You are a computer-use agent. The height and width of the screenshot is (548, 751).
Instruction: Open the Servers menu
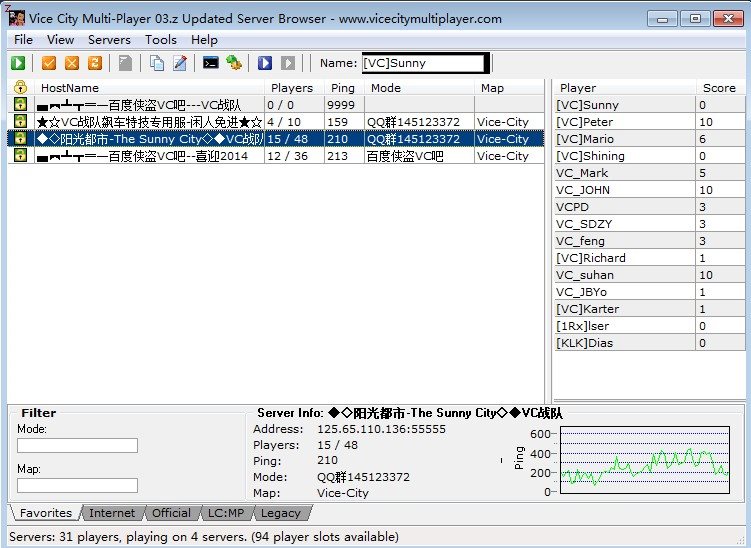109,40
